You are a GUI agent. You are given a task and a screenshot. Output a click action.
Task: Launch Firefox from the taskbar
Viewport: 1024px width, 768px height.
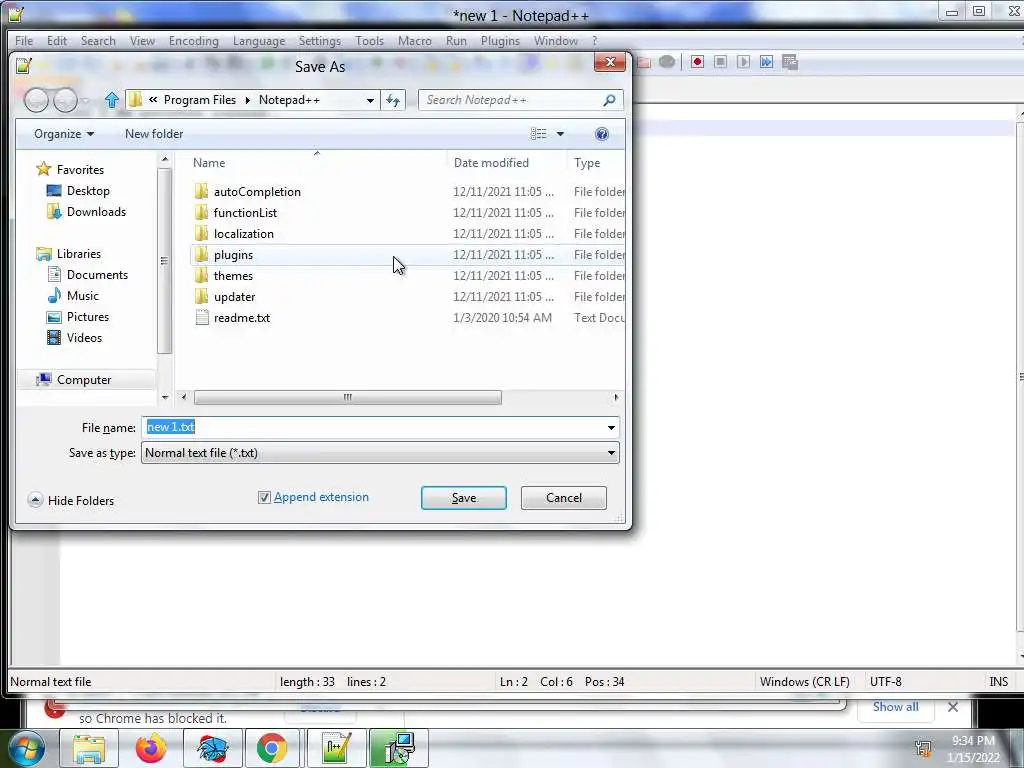150,748
